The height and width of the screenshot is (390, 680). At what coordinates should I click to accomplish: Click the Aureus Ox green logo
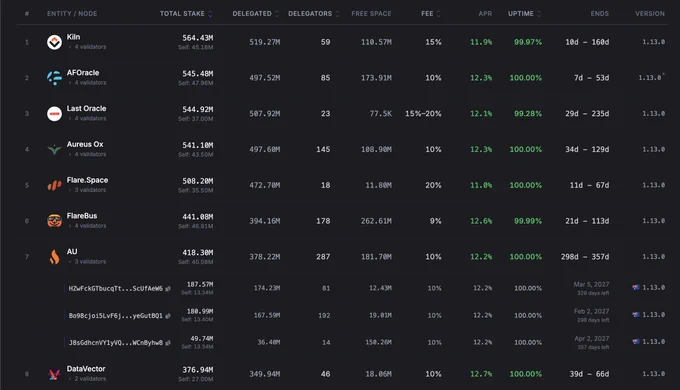coord(54,150)
